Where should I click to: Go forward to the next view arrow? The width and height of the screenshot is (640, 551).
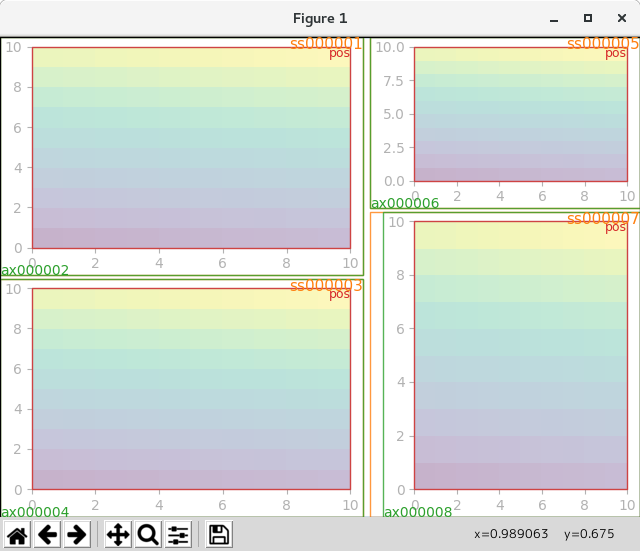[77, 534]
